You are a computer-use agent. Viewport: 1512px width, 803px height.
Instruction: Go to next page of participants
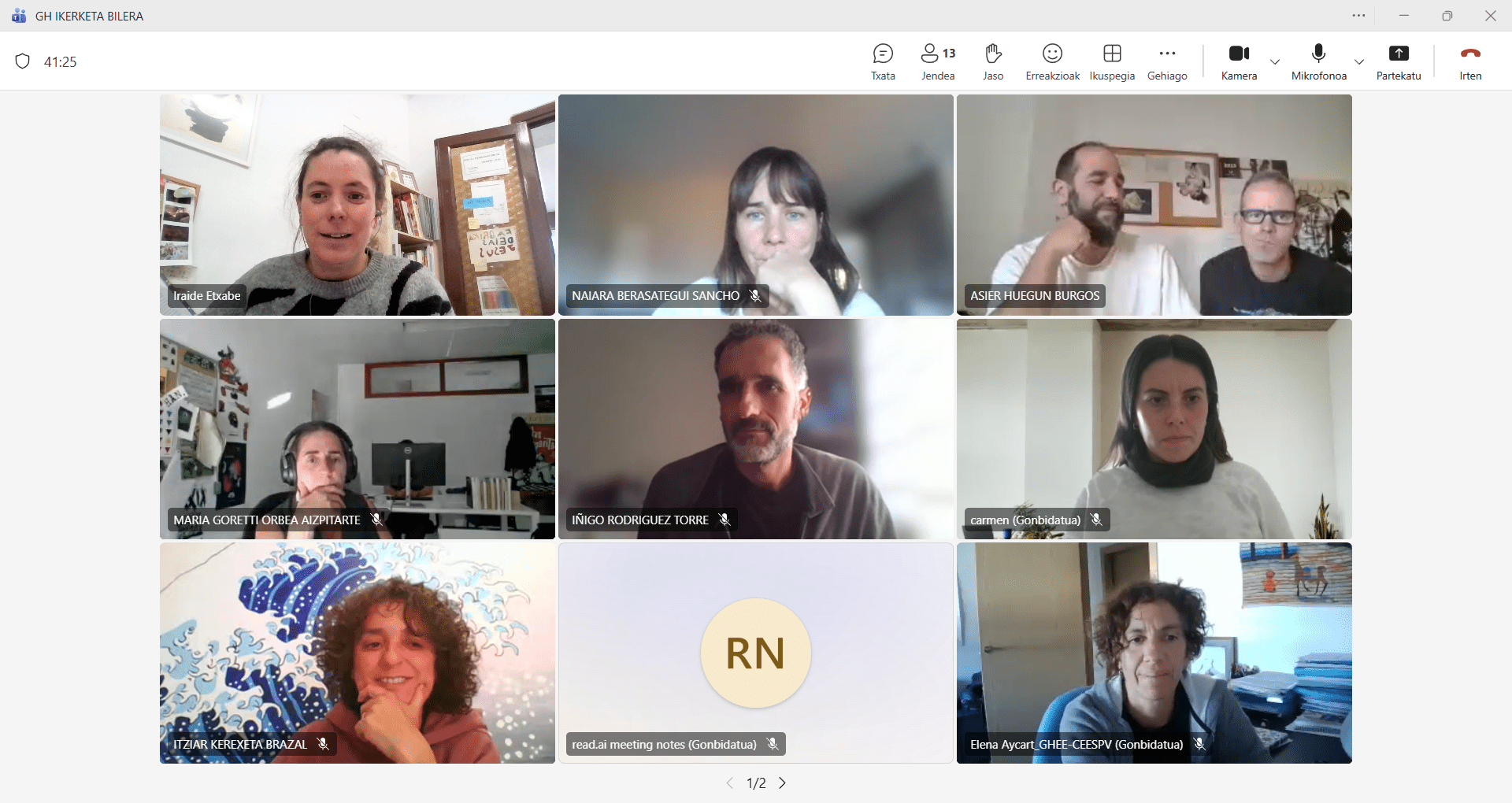tap(782, 783)
